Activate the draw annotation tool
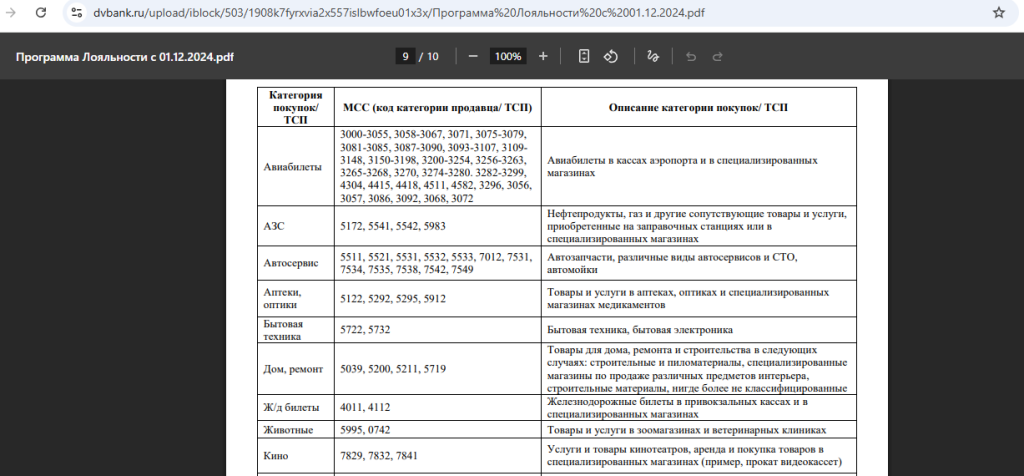The width and height of the screenshot is (1024, 476). pos(653,56)
